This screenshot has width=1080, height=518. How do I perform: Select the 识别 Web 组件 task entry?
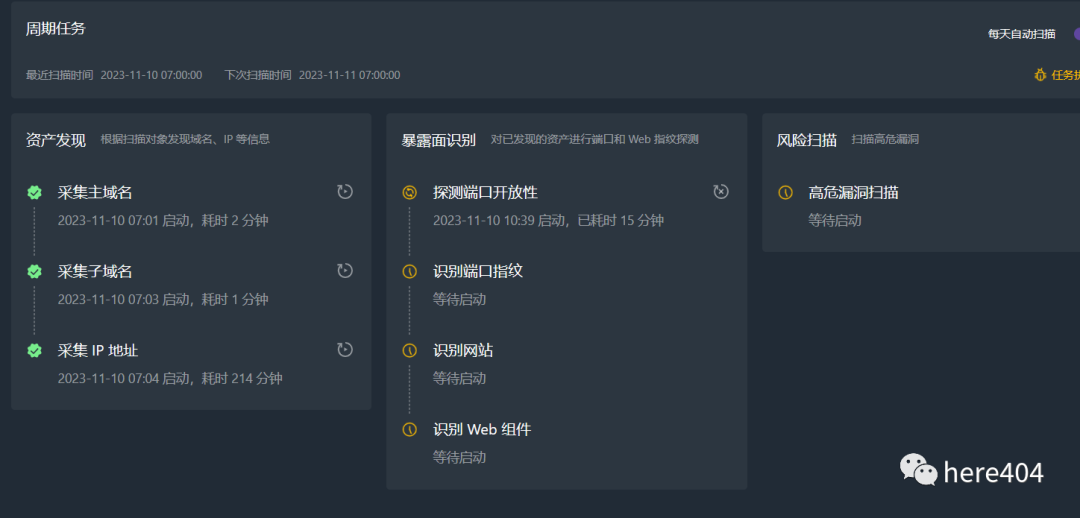coord(481,429)
